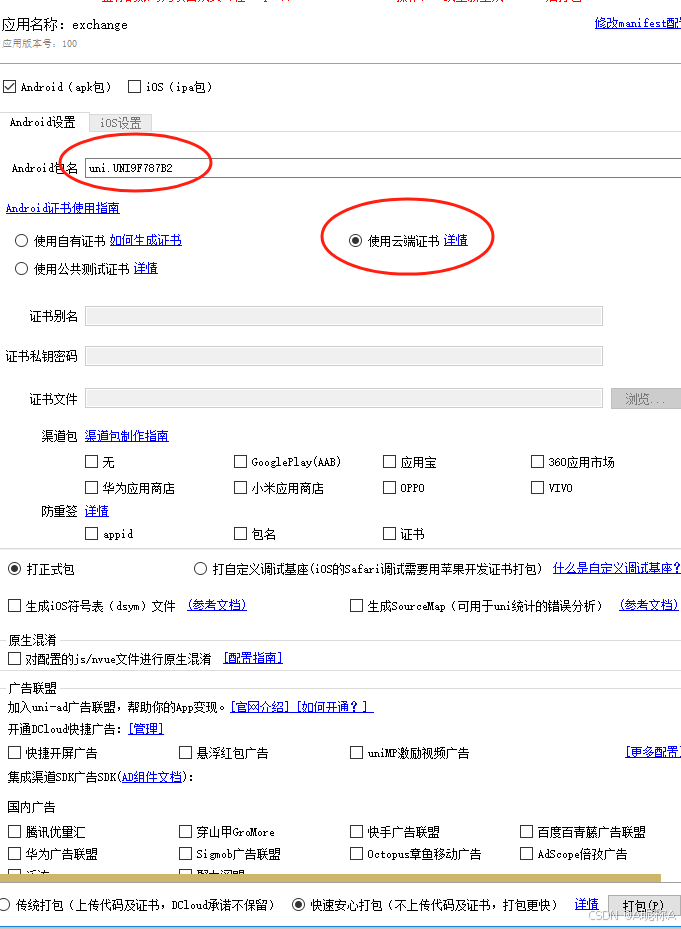The height and width of the screenshot is (929, 681).
Task: Enable the iOS (ipa包) checkbox
Action: [x=135, y=87]
